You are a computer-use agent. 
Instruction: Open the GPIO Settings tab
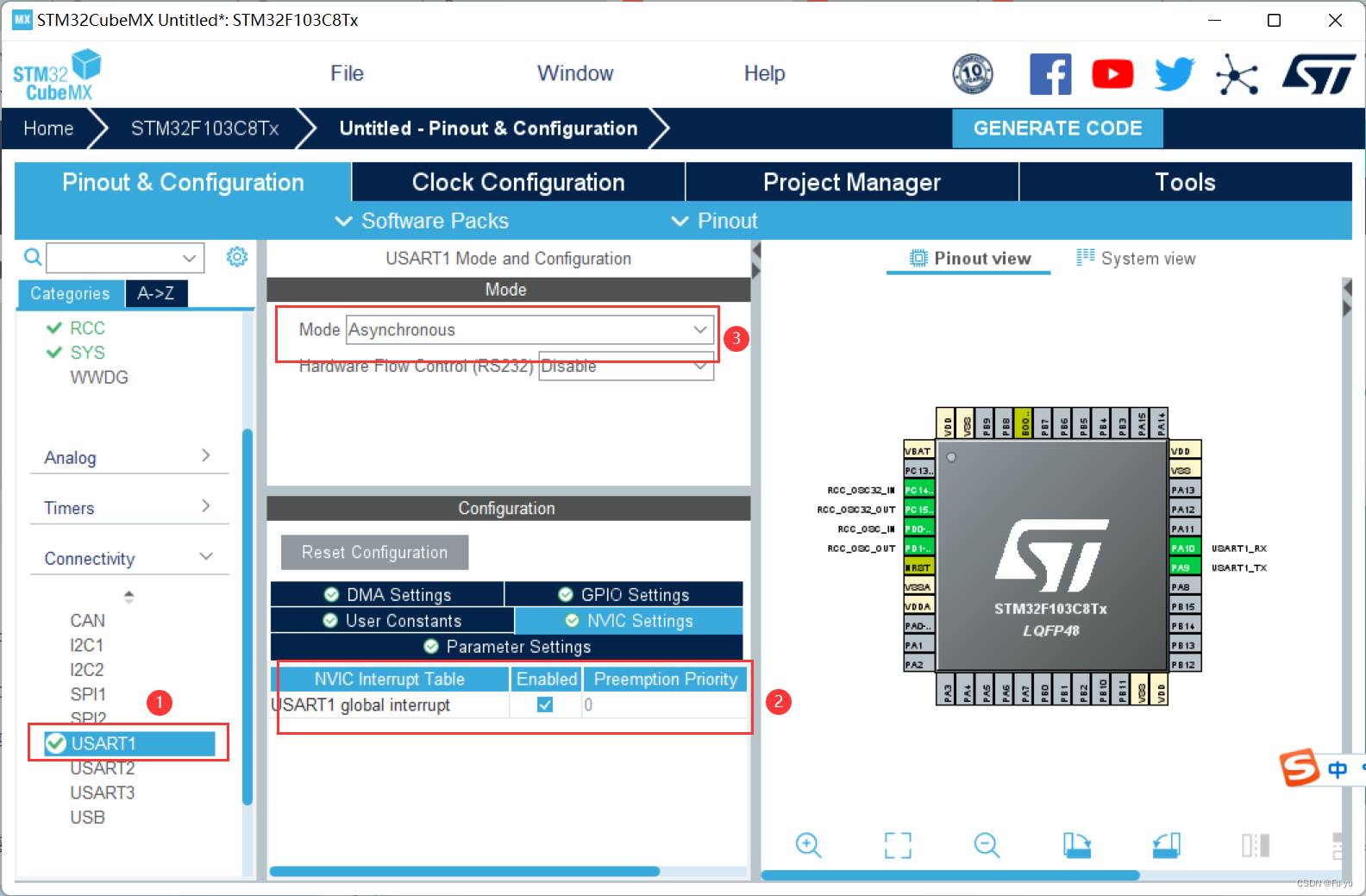coord(623,594)
